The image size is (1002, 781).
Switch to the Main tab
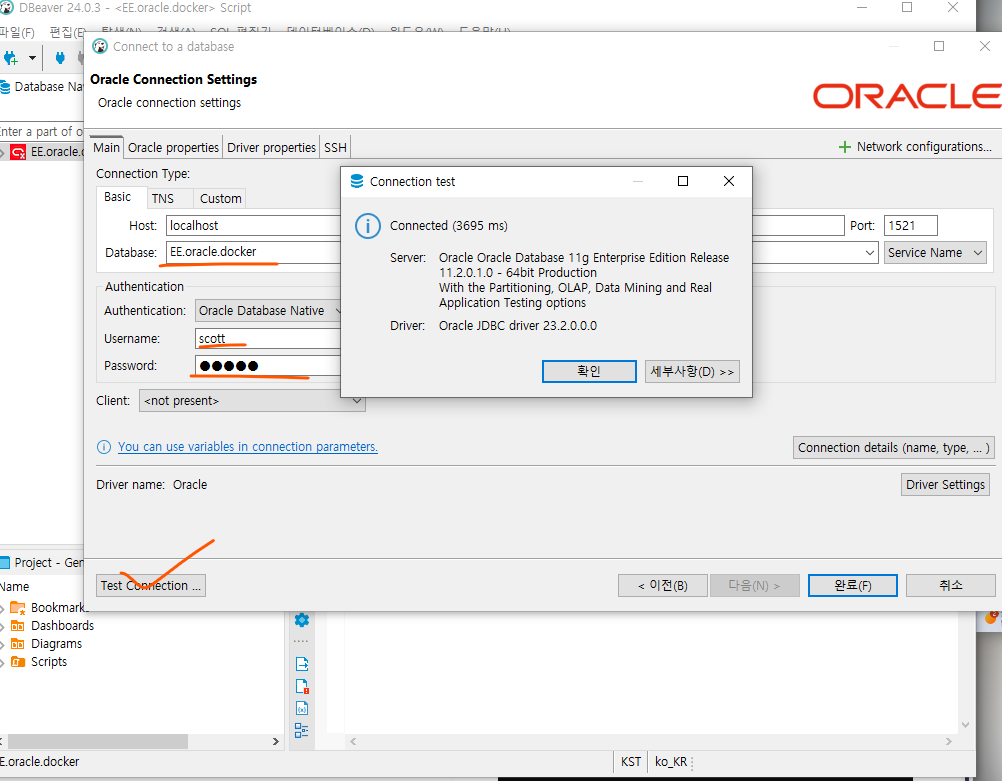click(106, 148)
